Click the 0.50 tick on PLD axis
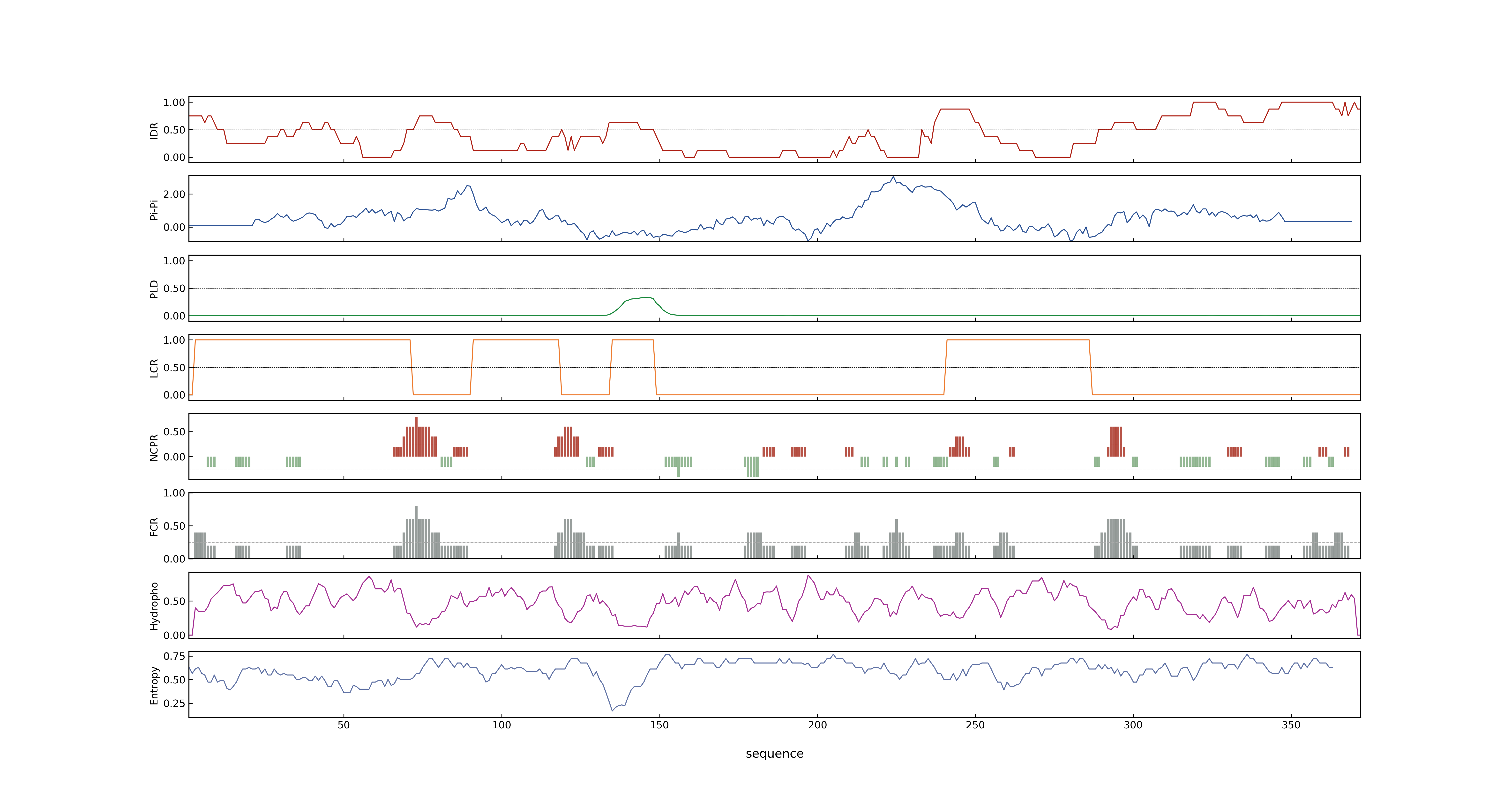The image size is (1512, 806). click(174, 288)
